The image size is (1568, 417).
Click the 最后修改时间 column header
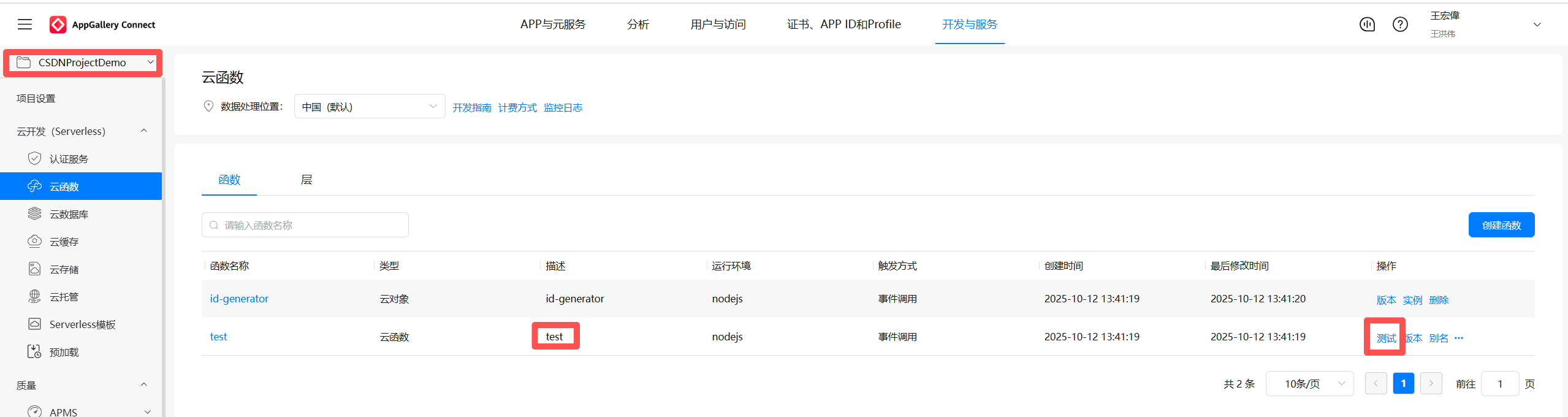pyautogui.click(x=1239, y=266)
